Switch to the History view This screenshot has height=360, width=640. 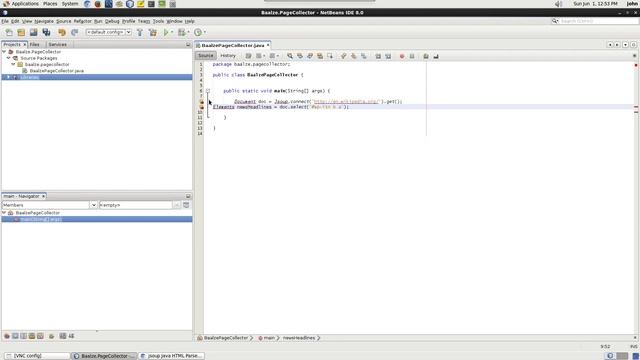228,56
